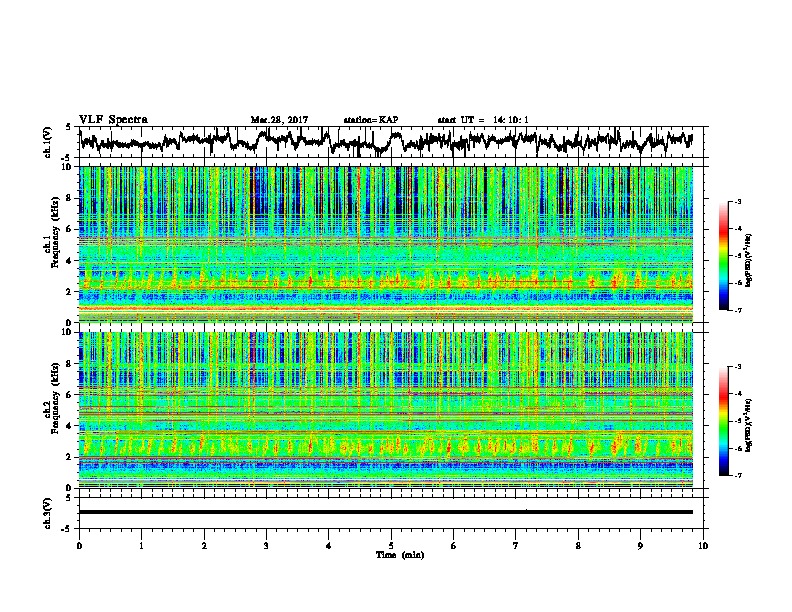This screenshot has height=612, width=792.
Task: Click inside the ch.2 spectrogram panel
Action: coord(386,410)
